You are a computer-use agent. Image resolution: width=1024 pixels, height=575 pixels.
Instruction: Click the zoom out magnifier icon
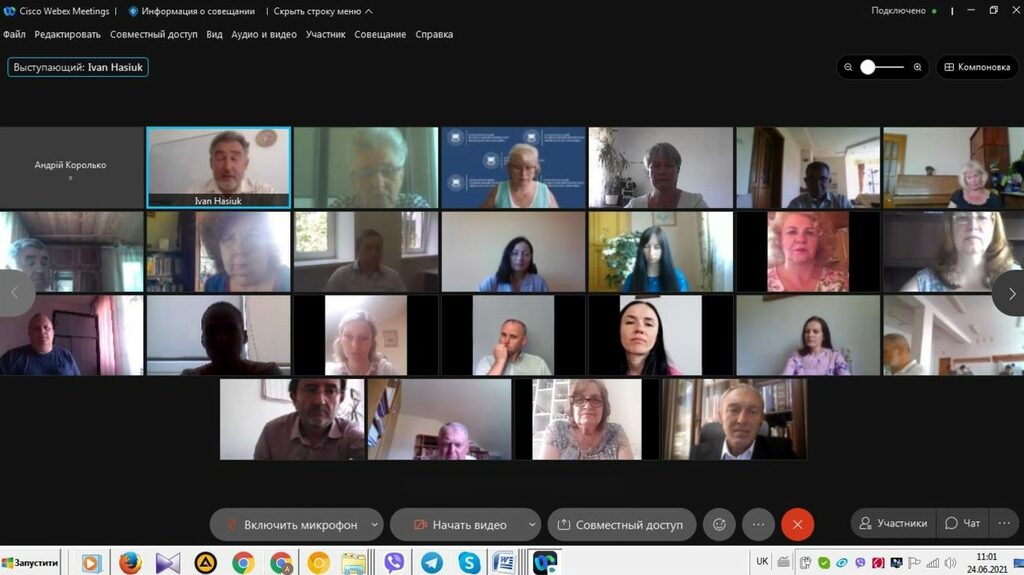tap(848, 67)
